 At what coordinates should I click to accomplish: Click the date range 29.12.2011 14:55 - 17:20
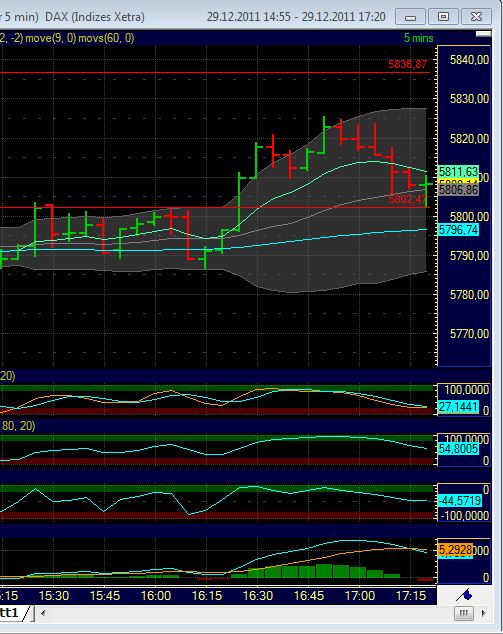coord(296,17)
